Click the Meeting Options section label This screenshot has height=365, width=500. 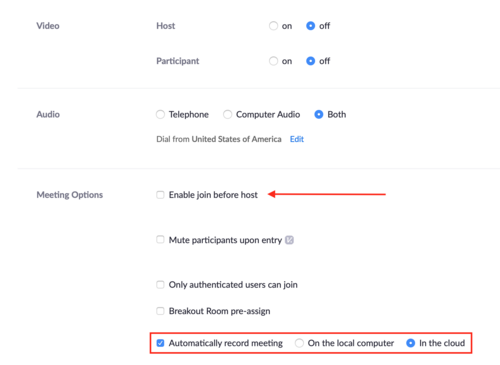[x=70, y=195]
